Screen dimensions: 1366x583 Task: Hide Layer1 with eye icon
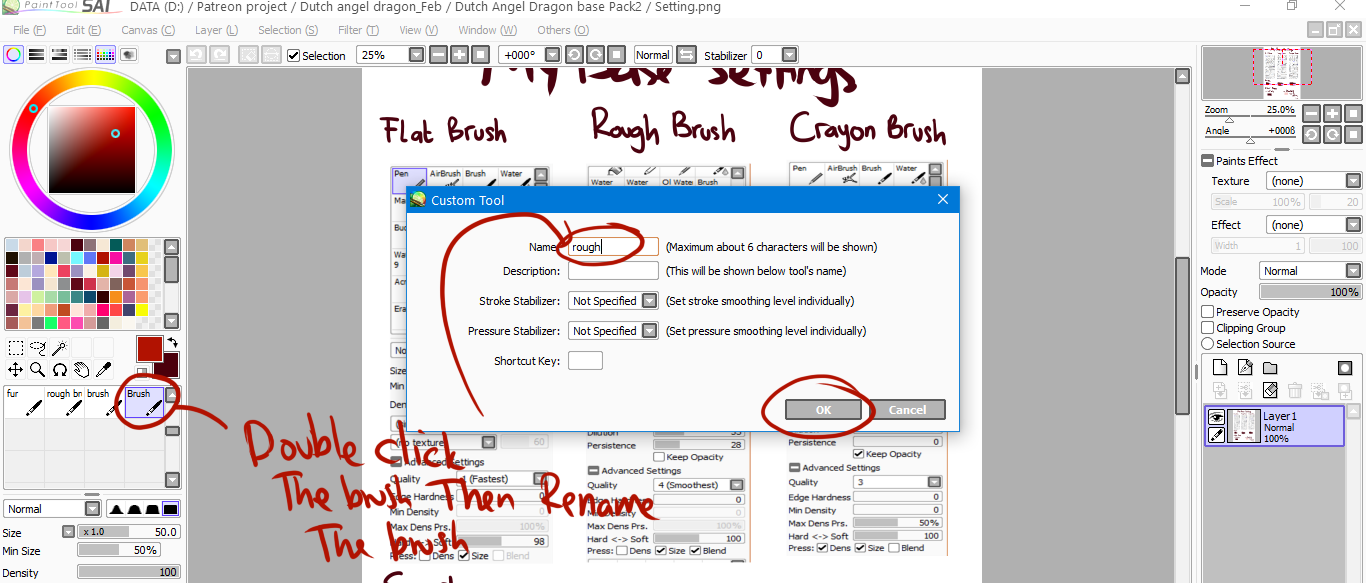click(x=1216, y=417)
